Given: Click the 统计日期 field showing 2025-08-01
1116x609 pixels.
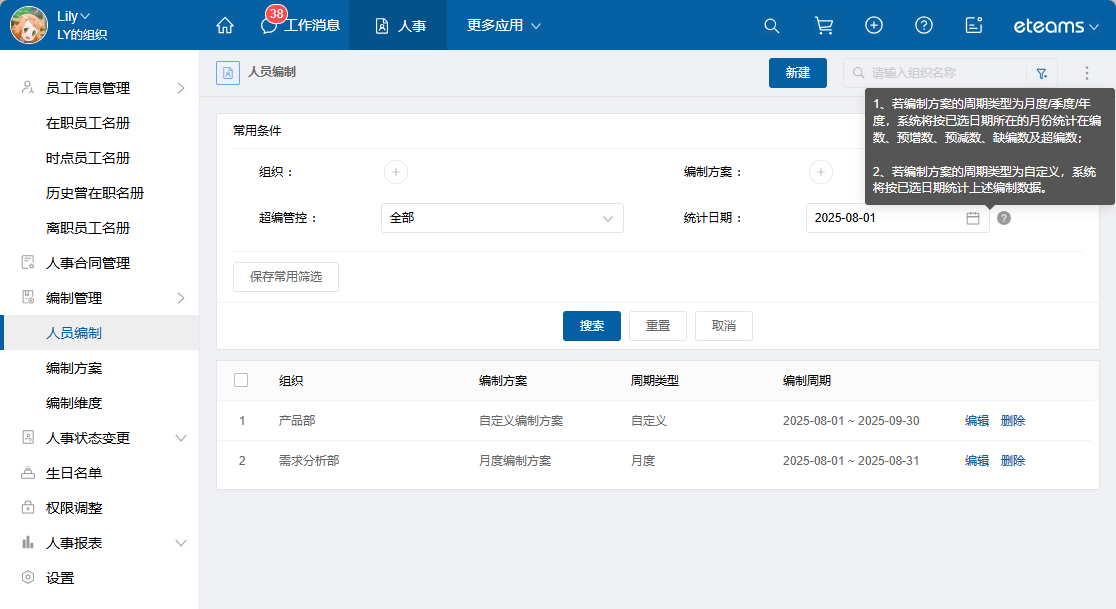Looking at the screenshot, I should coord(897,218).
